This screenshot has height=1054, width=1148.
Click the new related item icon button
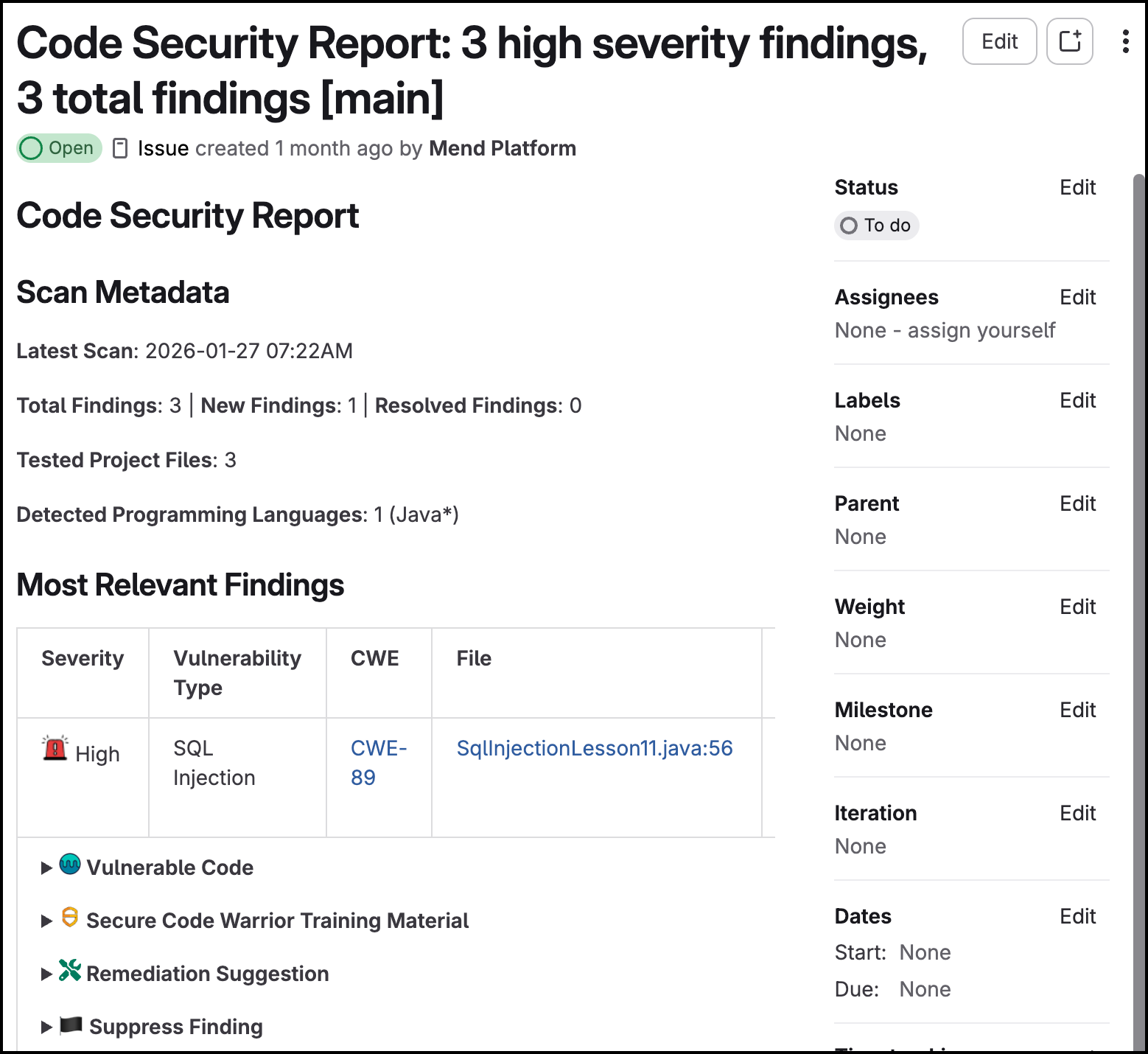1069,41
